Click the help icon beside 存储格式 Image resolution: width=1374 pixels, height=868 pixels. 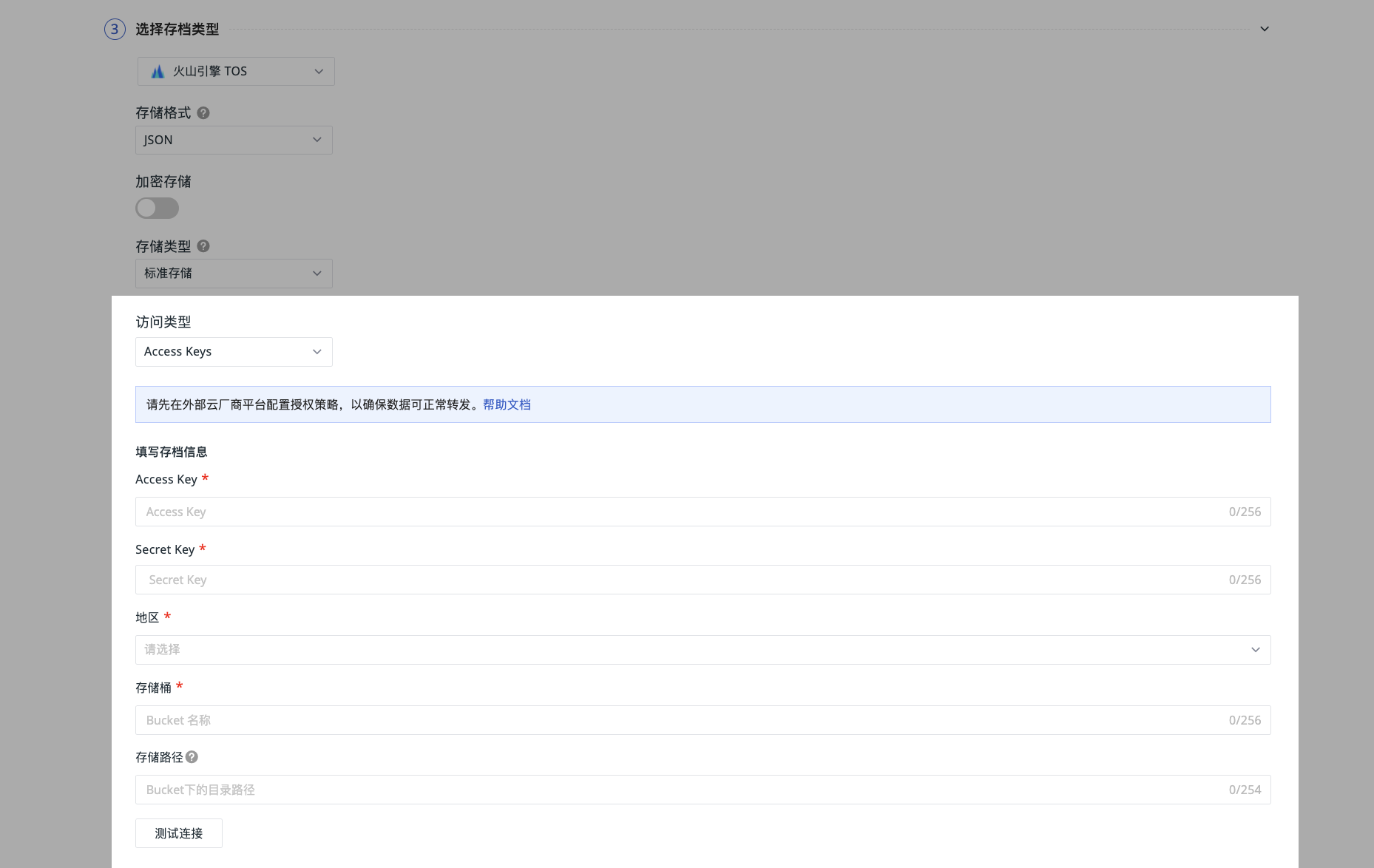[x=203, y=113]
